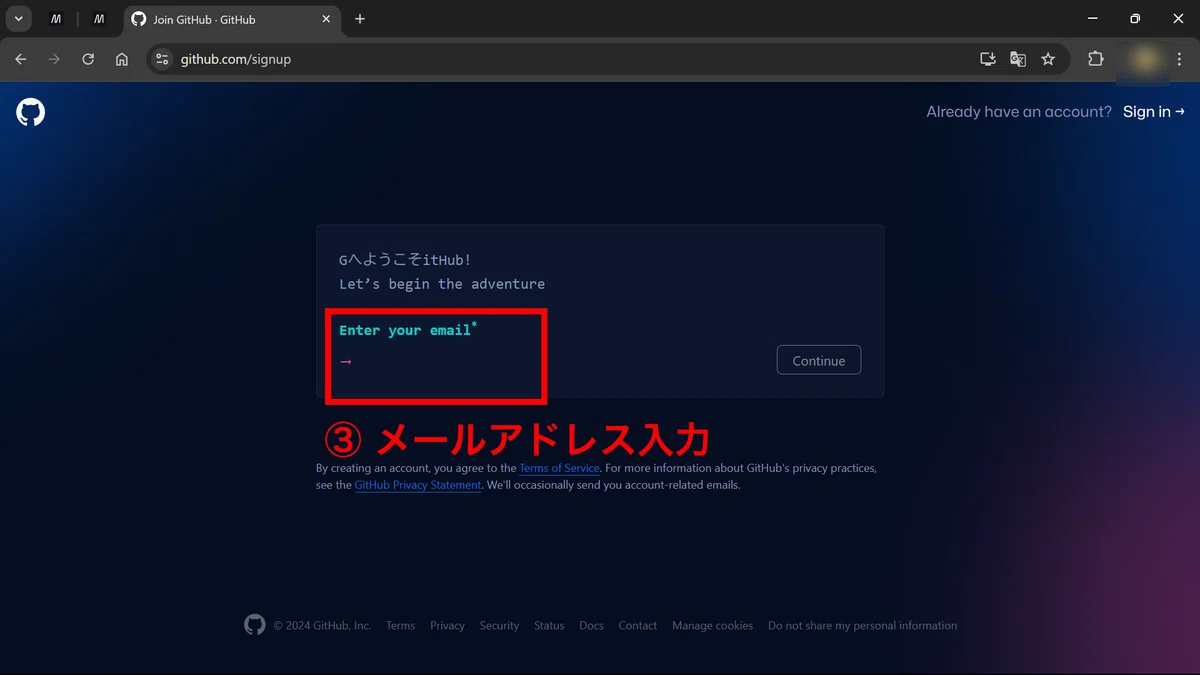Check the Status footer link
This screenshot has height=675, width=1200.
(x=549, y=626)
